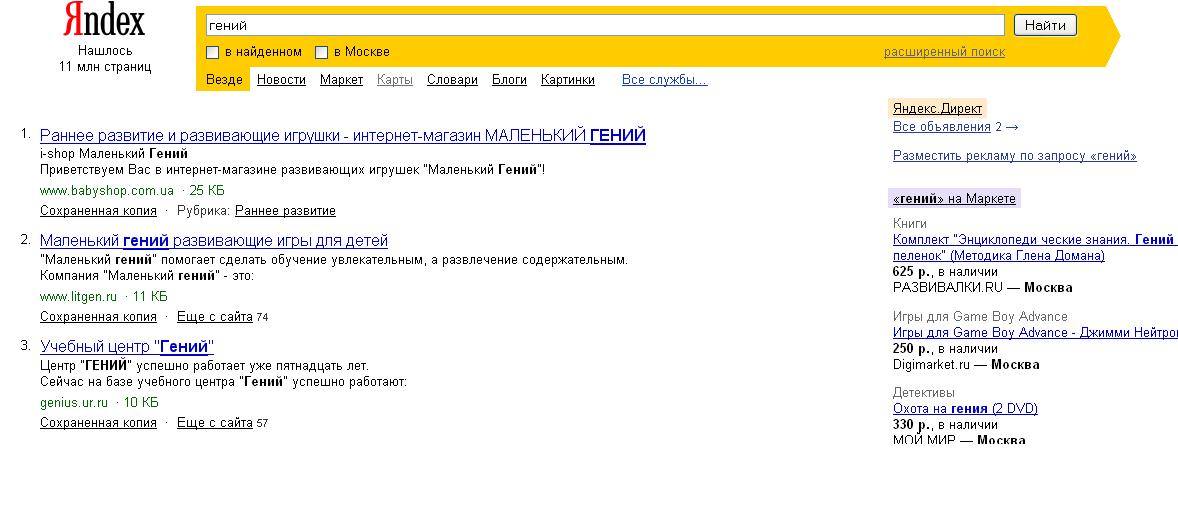Image resolution: width=1178 pixels, height=512 pixels.
Task: Open the 'Раннее развитие' rubric link
Action: 285,211
